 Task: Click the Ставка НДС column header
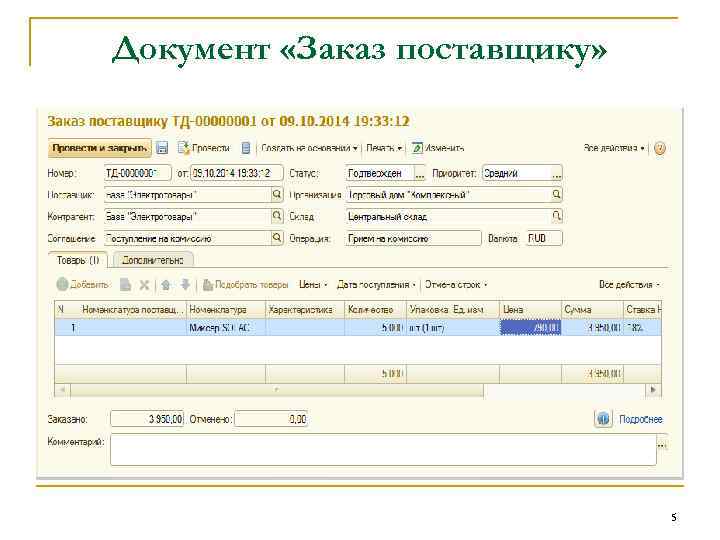[642, 310]
